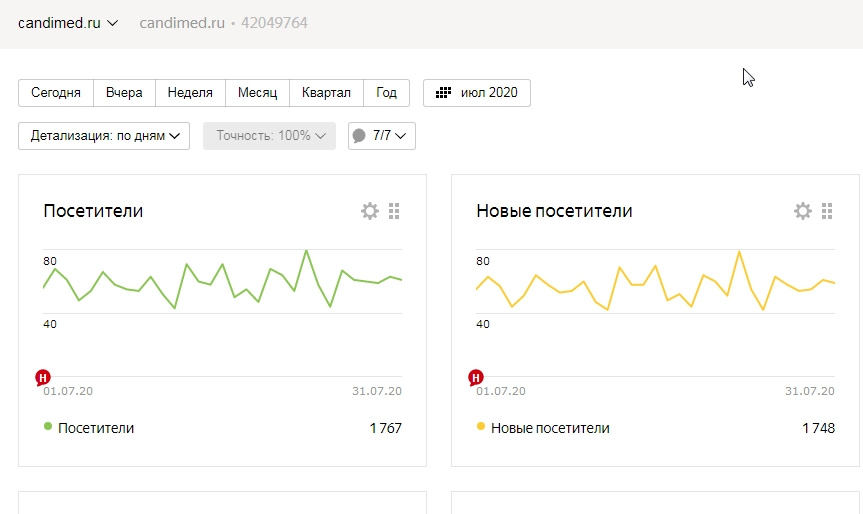This screenshot has width=863, height=514.
Task: Click the Новые посетители legend label
Action: tap(550, 428)
